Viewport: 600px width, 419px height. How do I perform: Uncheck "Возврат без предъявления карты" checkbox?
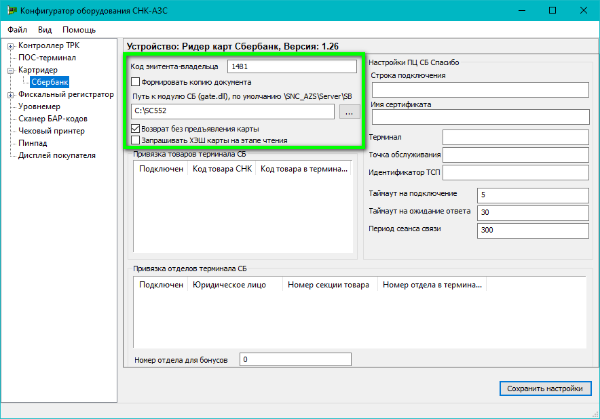point(135,129)
